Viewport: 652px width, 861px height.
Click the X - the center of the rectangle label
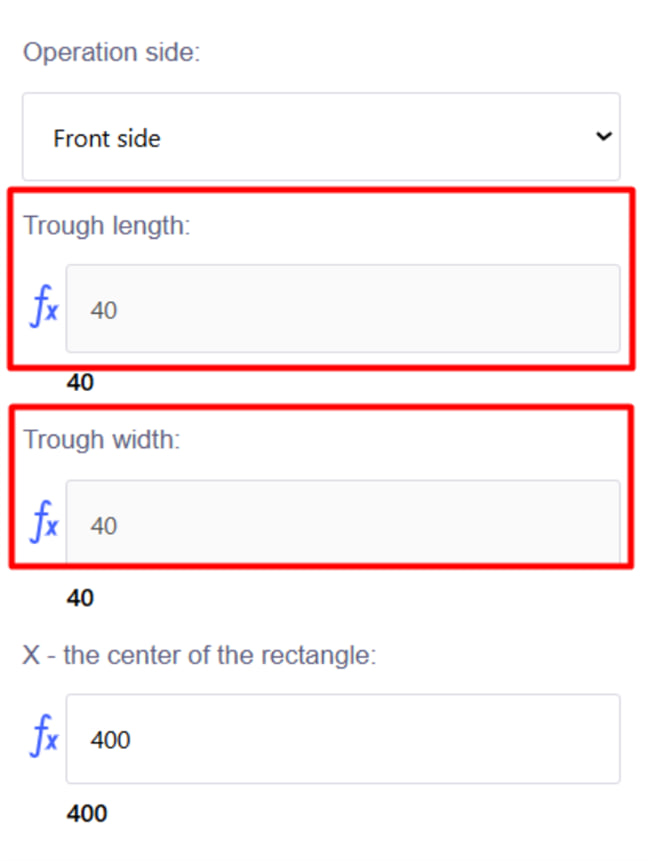[x=199, y=656]
